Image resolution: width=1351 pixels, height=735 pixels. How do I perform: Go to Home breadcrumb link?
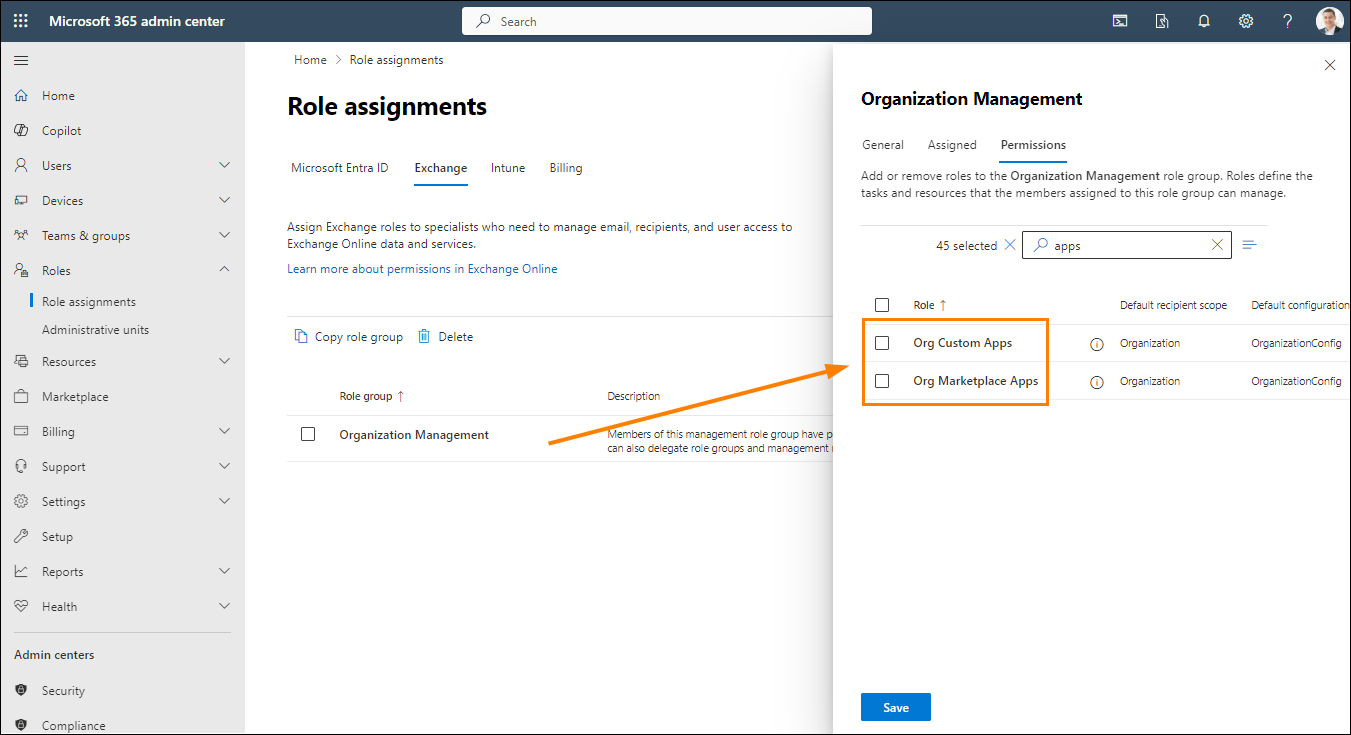tap(310, 60)
